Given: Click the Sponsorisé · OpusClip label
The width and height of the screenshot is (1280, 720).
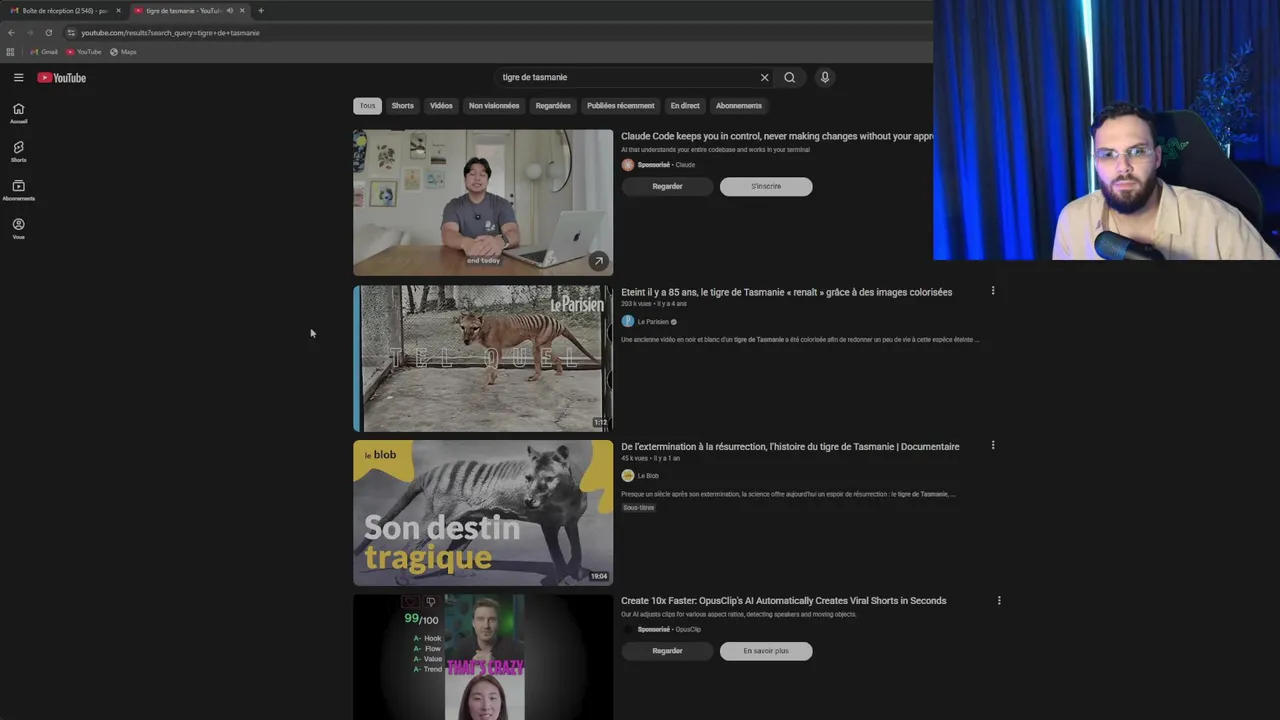Looking at the screenshot, I should [669, 630].
